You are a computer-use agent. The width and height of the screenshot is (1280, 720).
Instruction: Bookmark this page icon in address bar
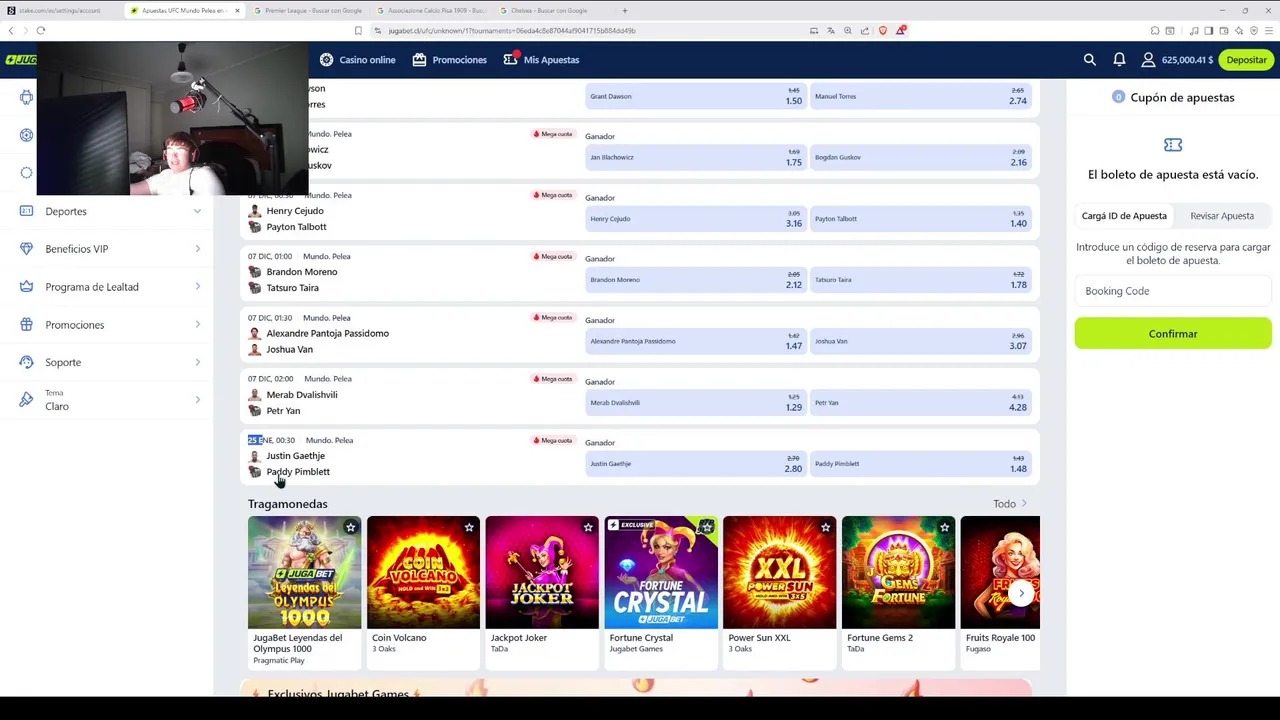coord(358,30)
